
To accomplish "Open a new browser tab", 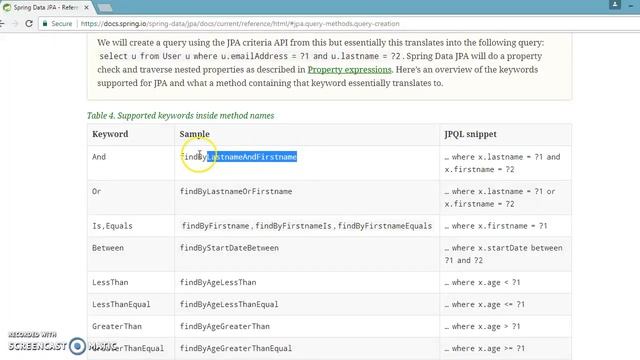I will coord(104,8).
